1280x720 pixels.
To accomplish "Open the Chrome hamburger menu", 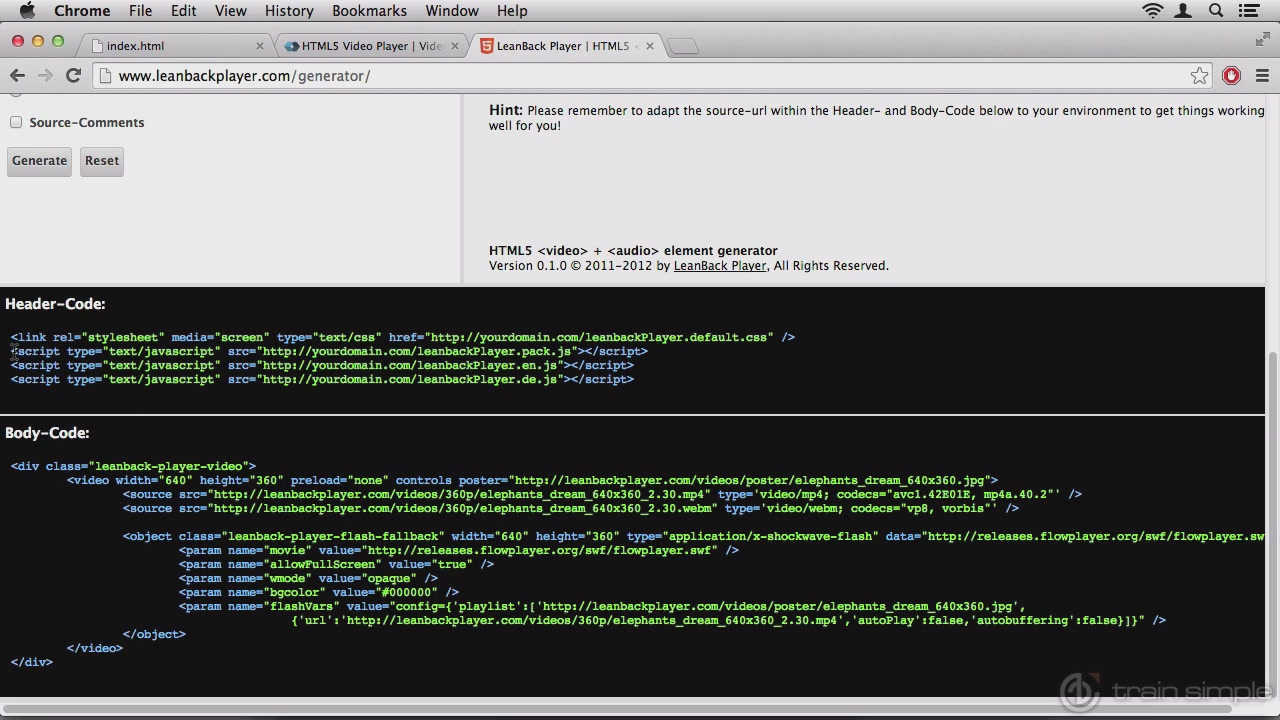I will pos(1262,76).
